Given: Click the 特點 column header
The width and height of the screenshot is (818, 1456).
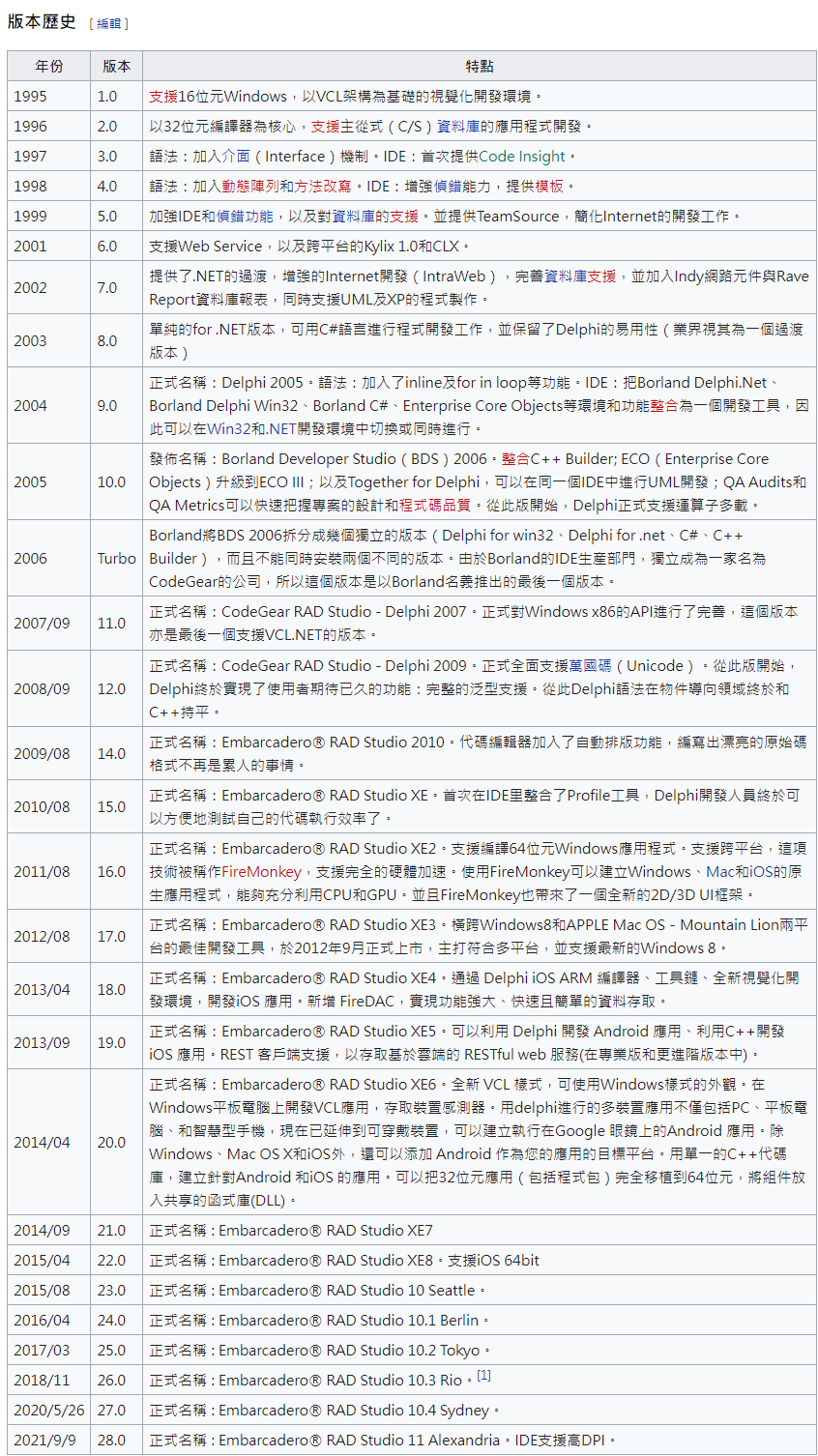Looking at the screenshot, I should (480, 67).
